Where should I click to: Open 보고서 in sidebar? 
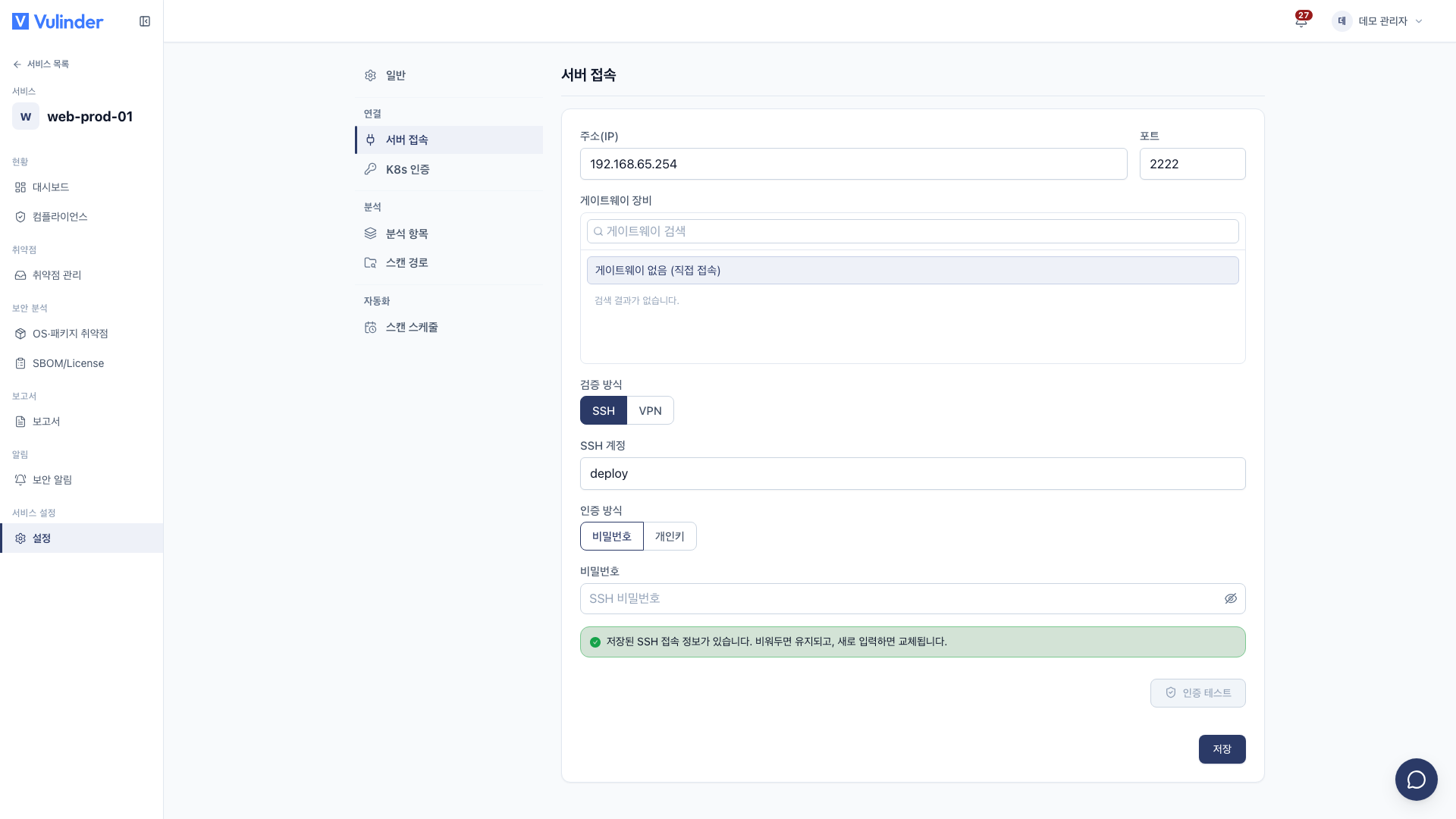[81, 422]
